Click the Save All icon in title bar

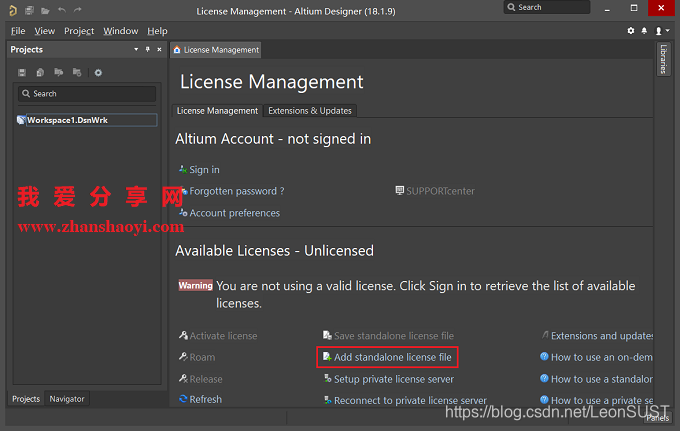tap(29, 10)
